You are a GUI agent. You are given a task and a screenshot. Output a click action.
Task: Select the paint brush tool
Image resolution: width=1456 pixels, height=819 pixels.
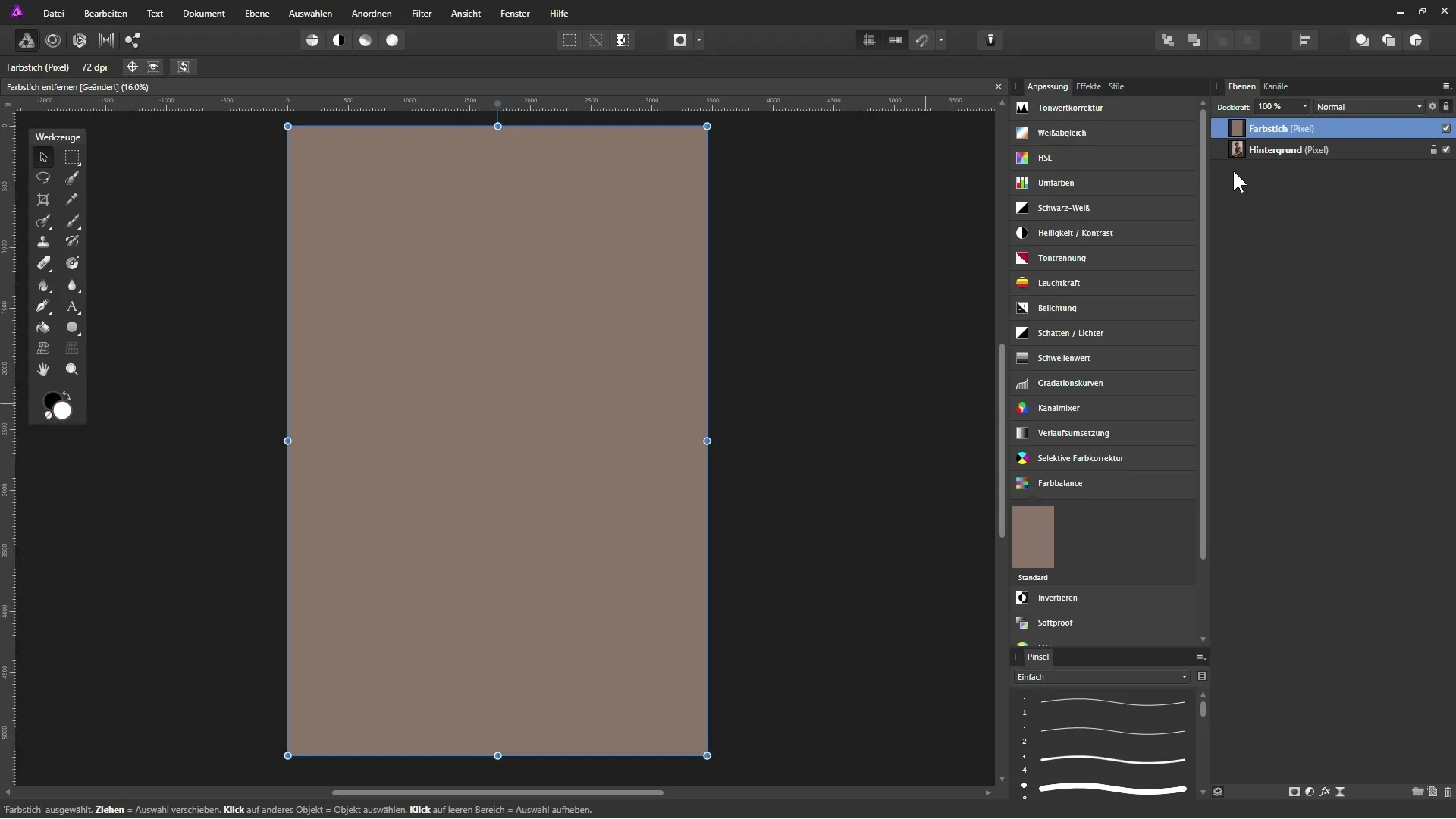[72, 221]
